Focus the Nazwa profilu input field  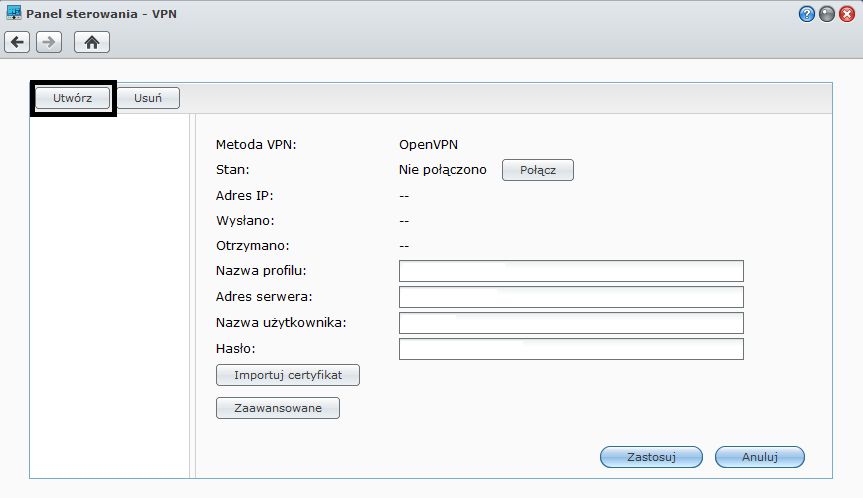pos(571,271)
